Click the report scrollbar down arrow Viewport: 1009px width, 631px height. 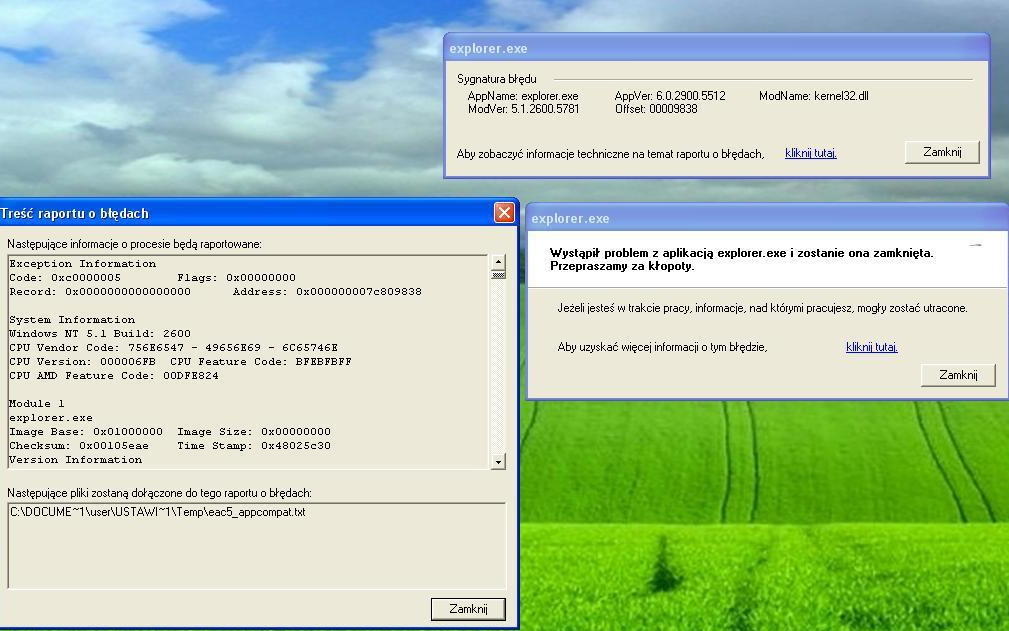pyautogui.click(x=498, y=462)
